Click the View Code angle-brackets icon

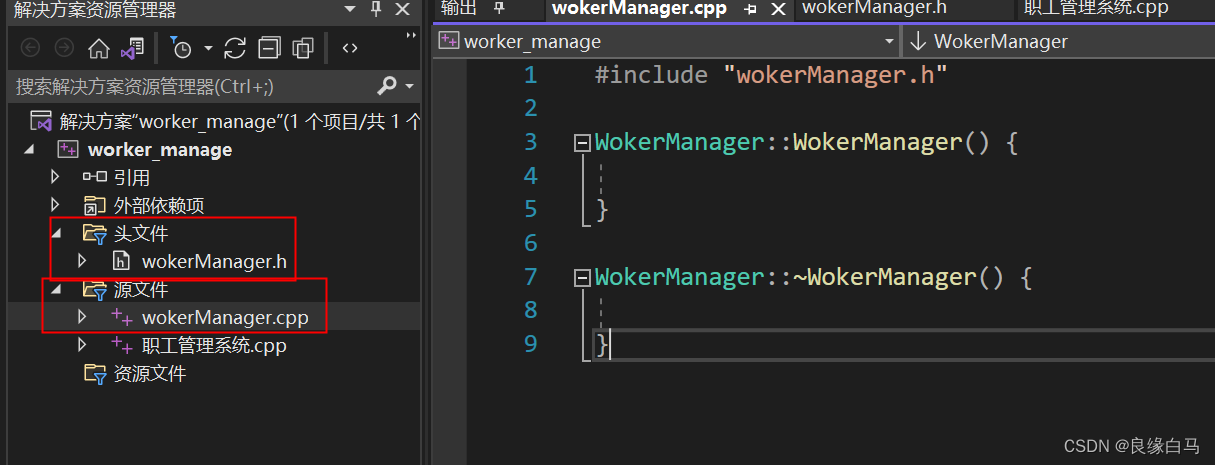[x=349, y=47]
